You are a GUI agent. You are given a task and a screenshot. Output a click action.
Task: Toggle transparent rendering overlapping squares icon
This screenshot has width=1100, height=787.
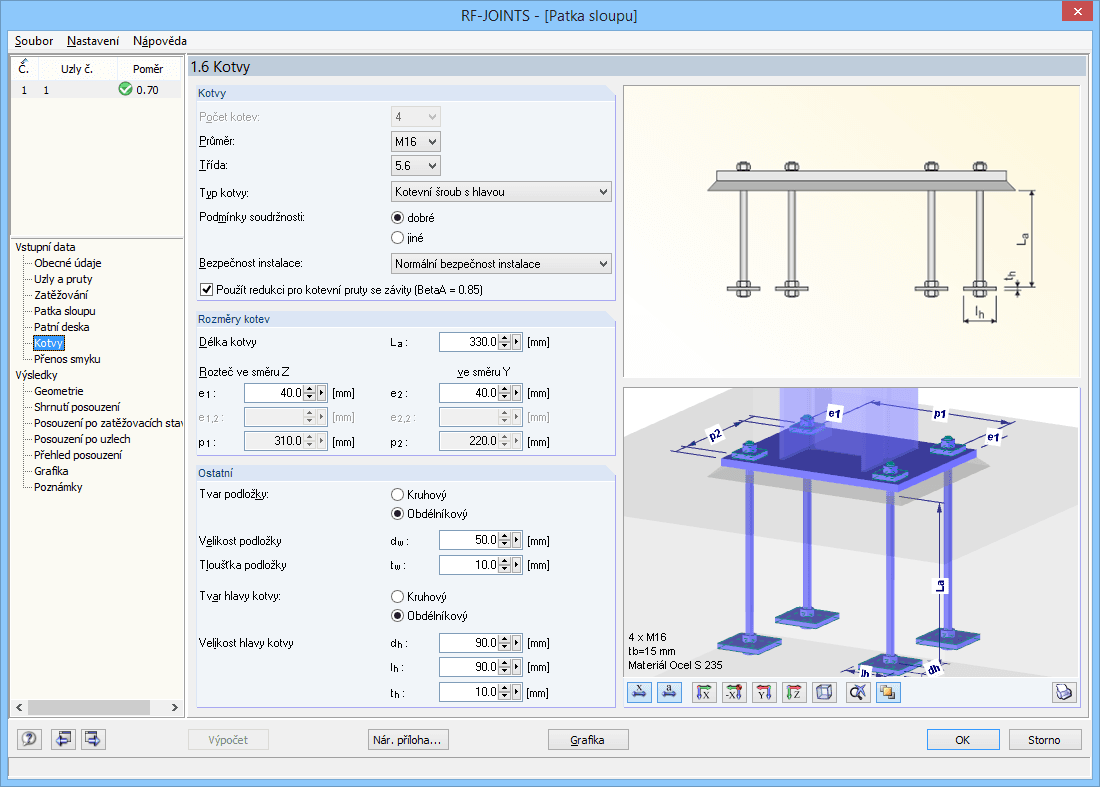point(888,692)
